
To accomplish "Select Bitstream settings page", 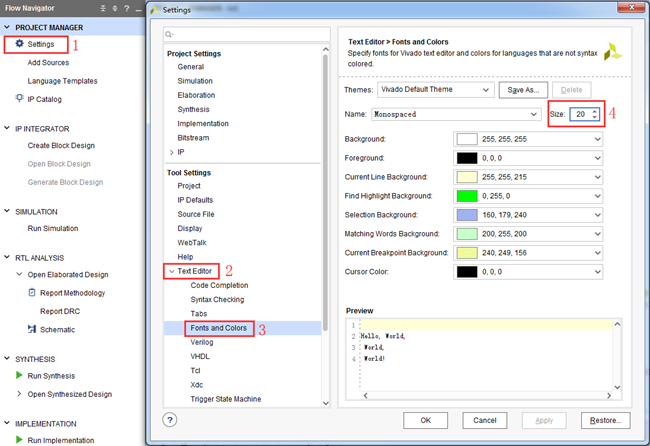I will (x=193, y=138).
